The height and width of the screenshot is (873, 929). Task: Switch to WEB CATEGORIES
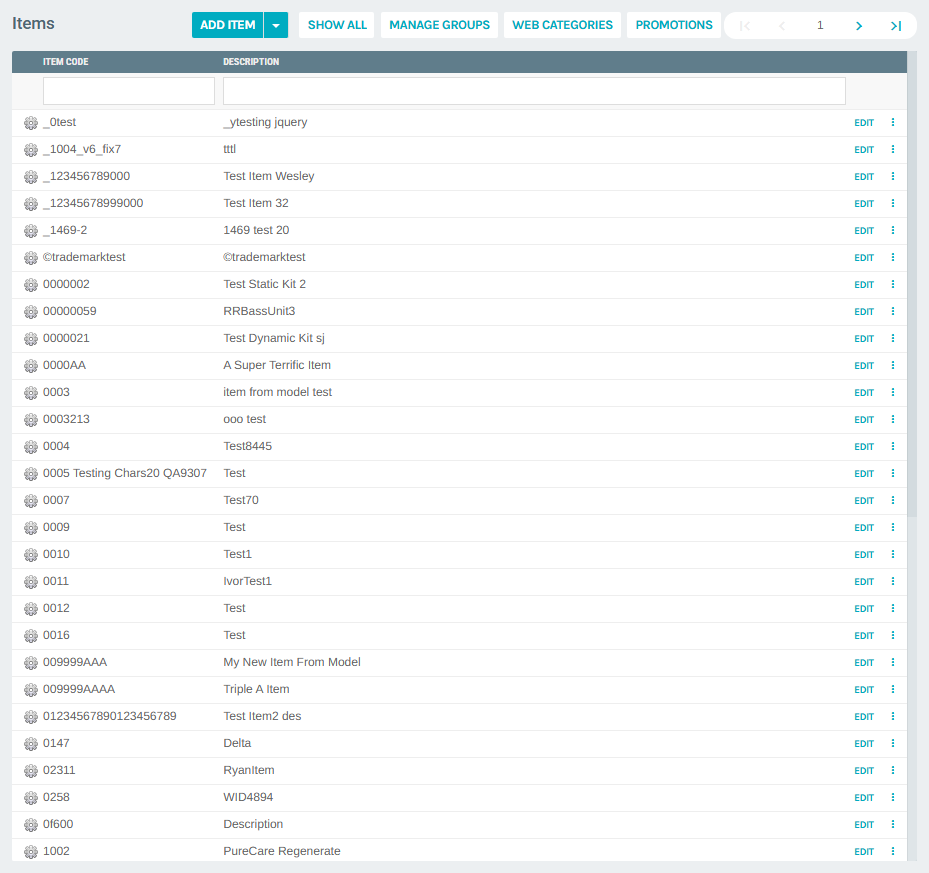point(562,24)
